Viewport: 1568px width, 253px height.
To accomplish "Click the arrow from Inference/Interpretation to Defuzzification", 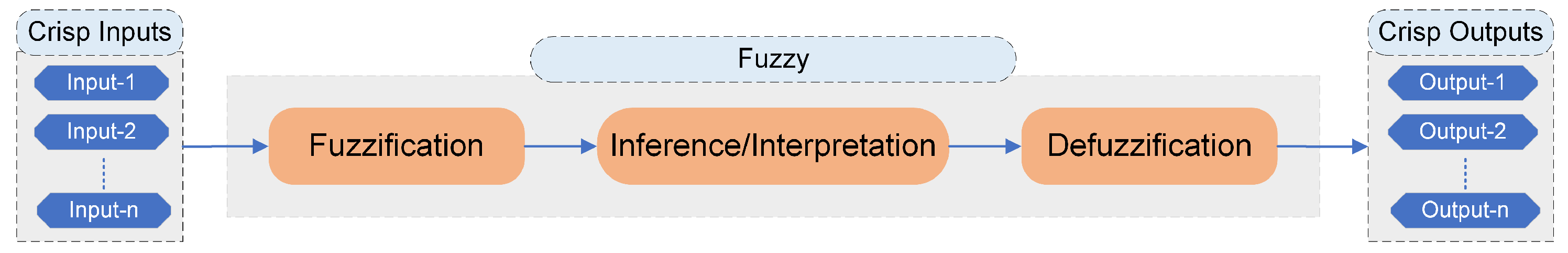I will coord(984,146).
